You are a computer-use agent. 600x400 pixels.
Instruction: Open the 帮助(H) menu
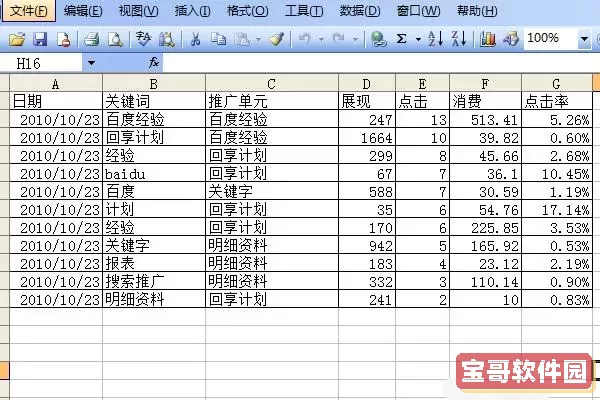pyautogui.click(x=477, y=11)
